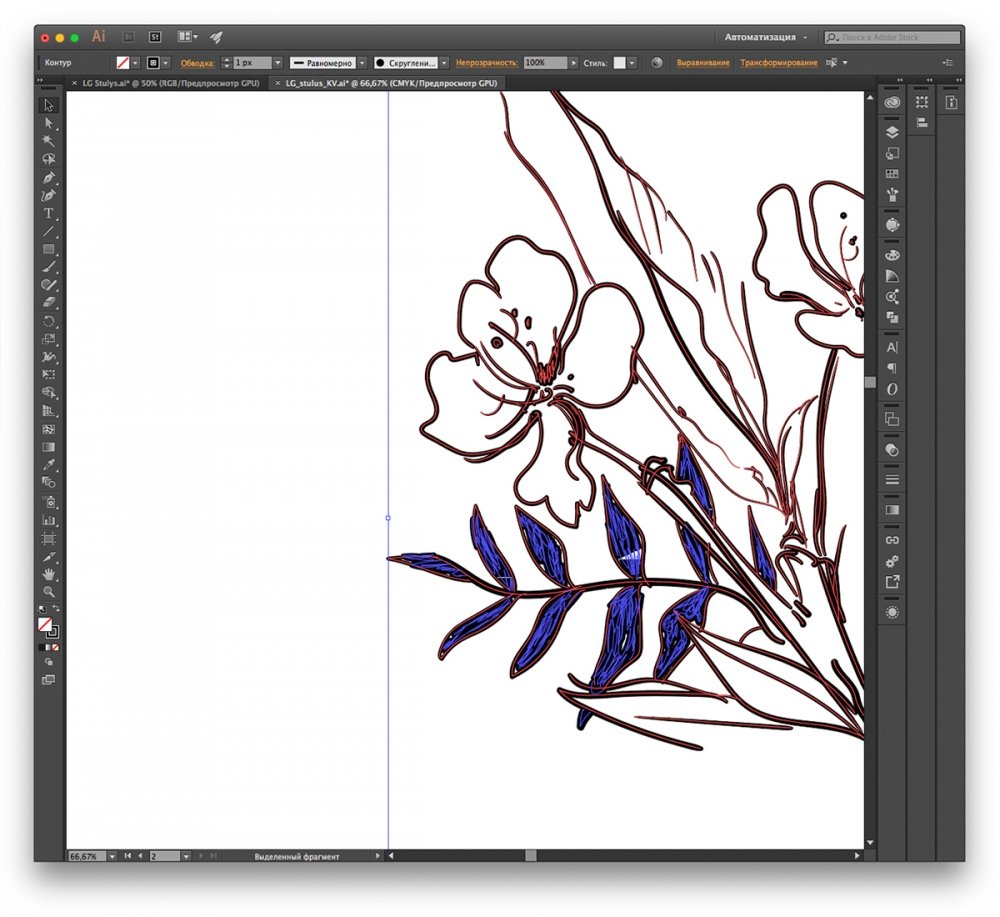Open the Автоматизация workspace switcher

[765, 37]
